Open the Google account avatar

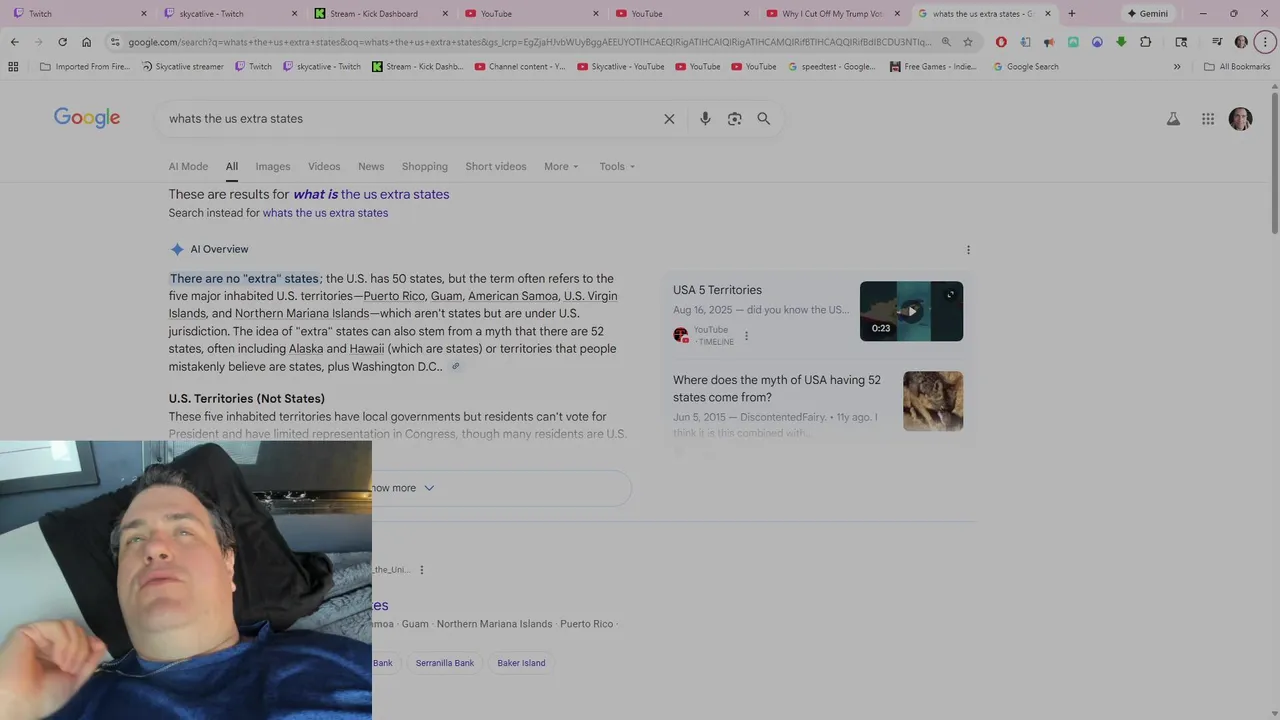[x=1241, y=119]
